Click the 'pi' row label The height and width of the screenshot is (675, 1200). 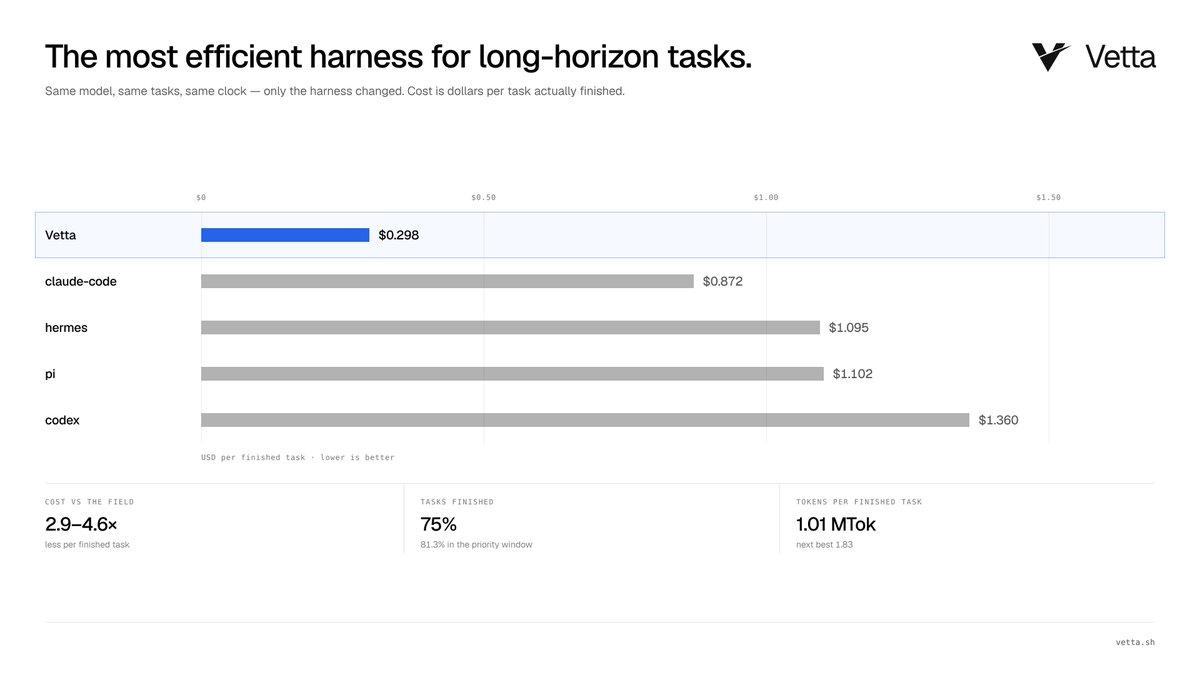(x=51, y=374)
